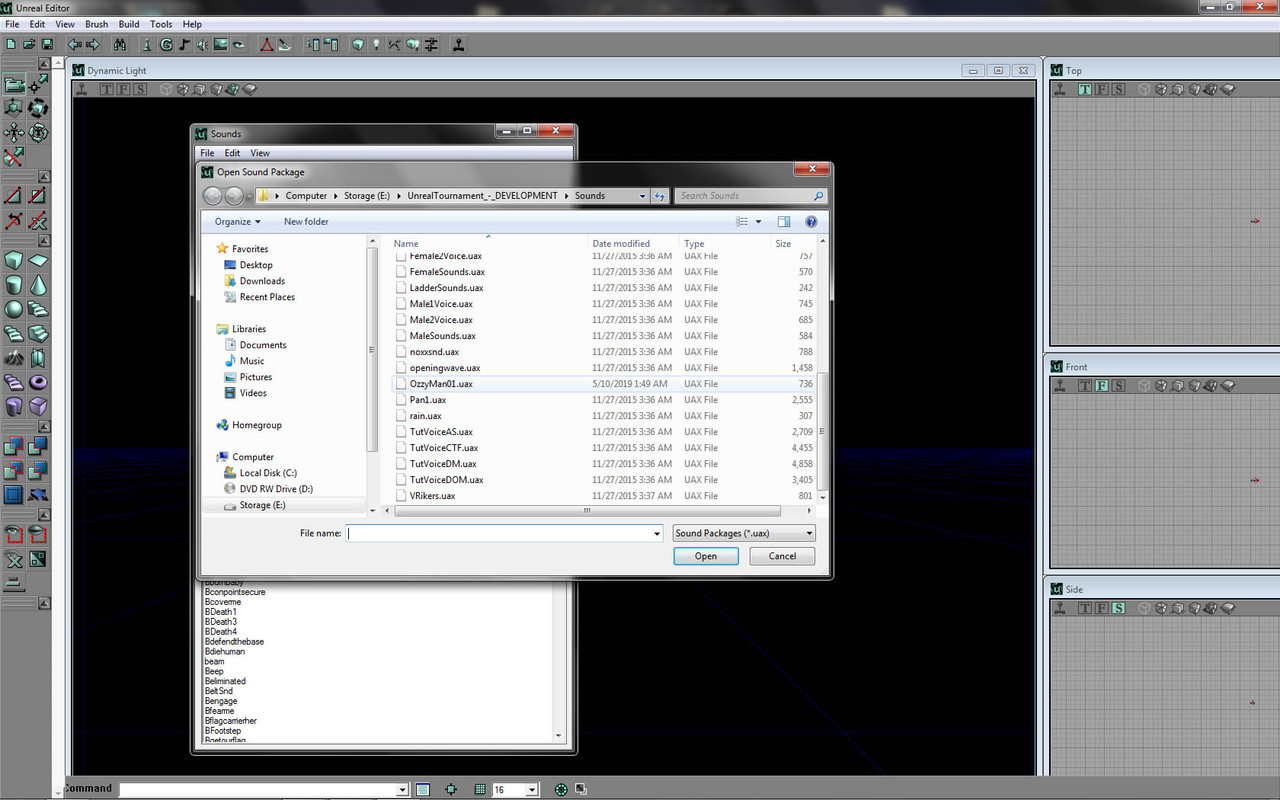
Task: Open the Sound browser speaker icon
Action: coord(202,45)
